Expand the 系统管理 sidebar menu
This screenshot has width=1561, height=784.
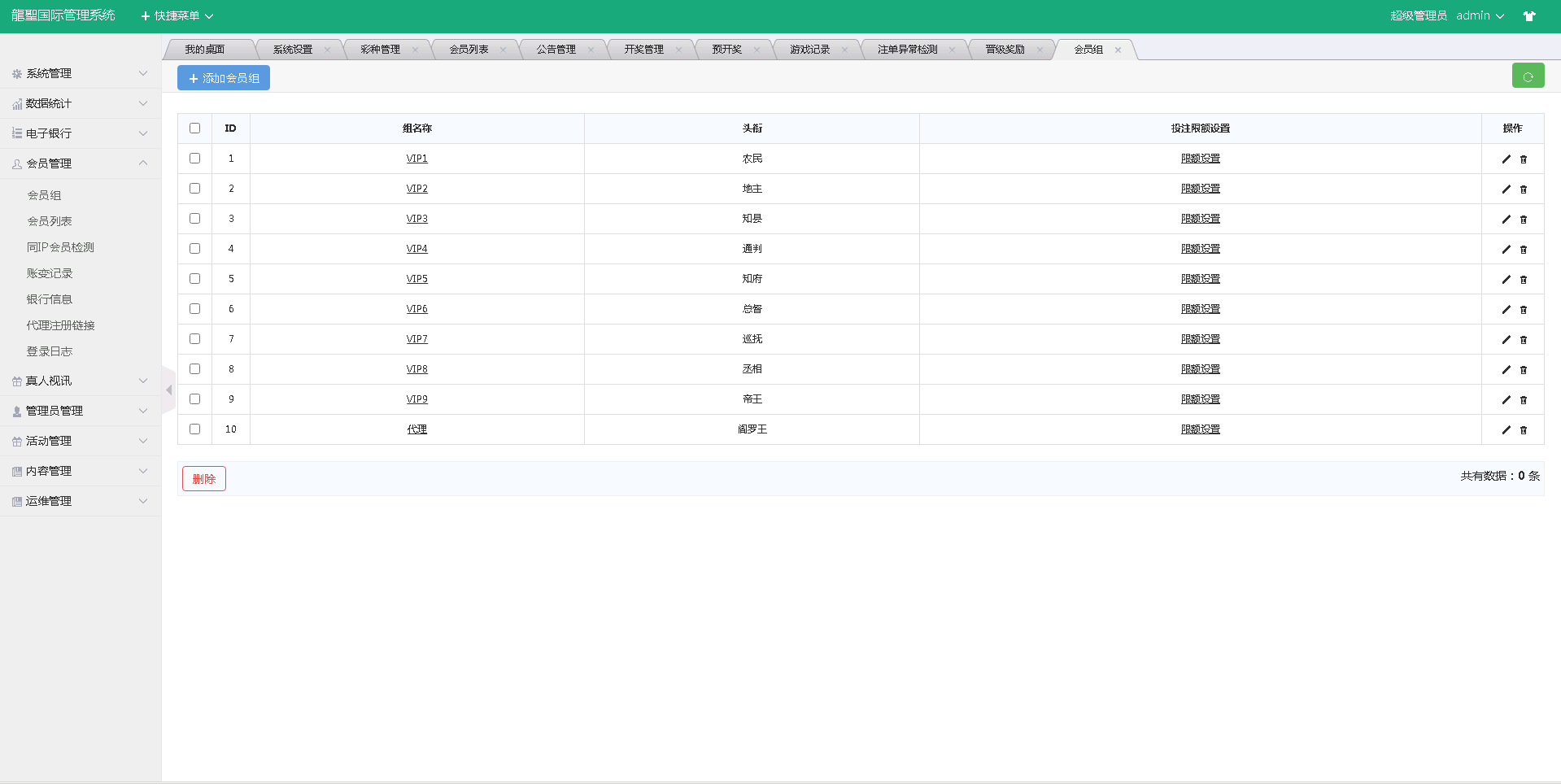click(80, 73)
